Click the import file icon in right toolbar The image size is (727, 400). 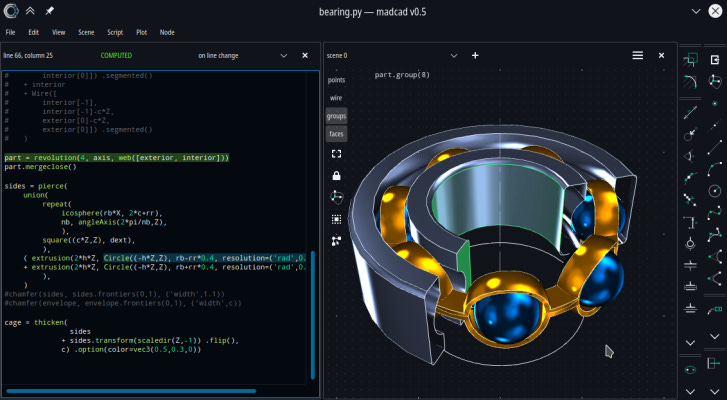[715, 60]
